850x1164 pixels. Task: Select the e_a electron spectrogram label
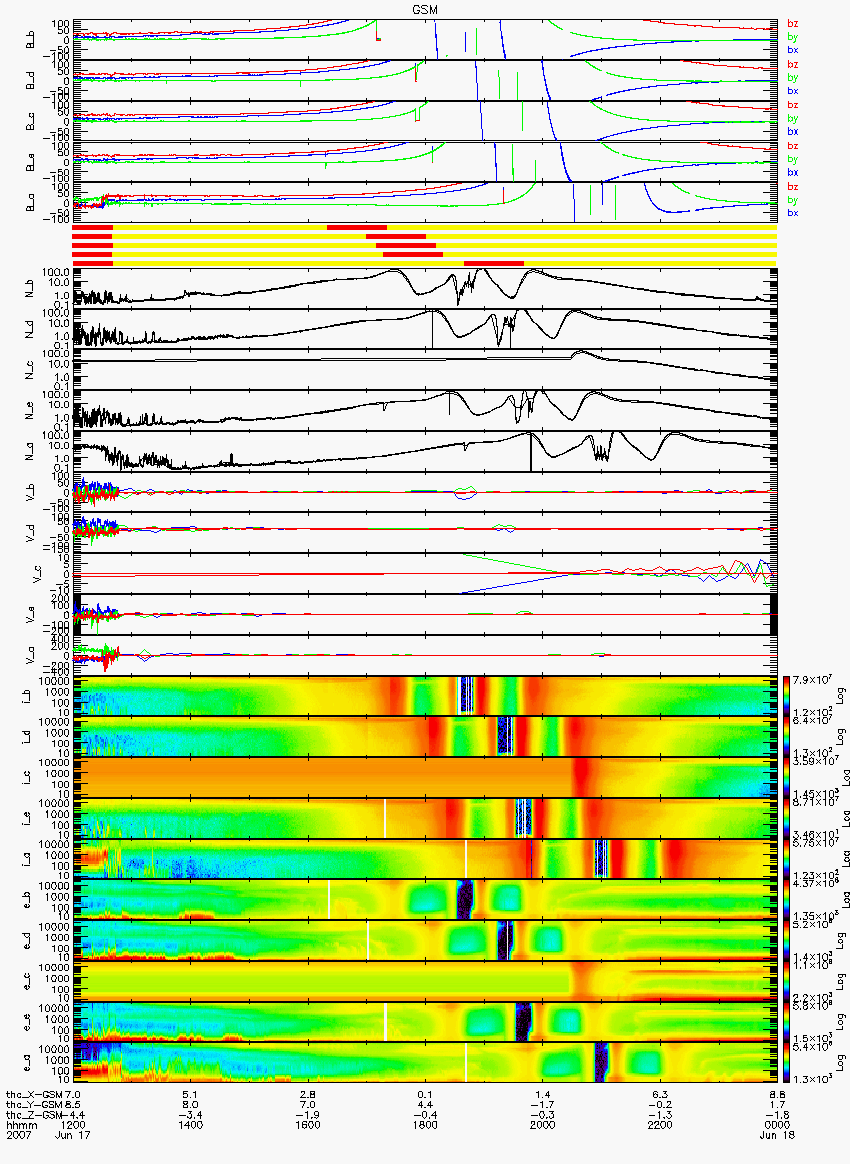pos(27,1063)
